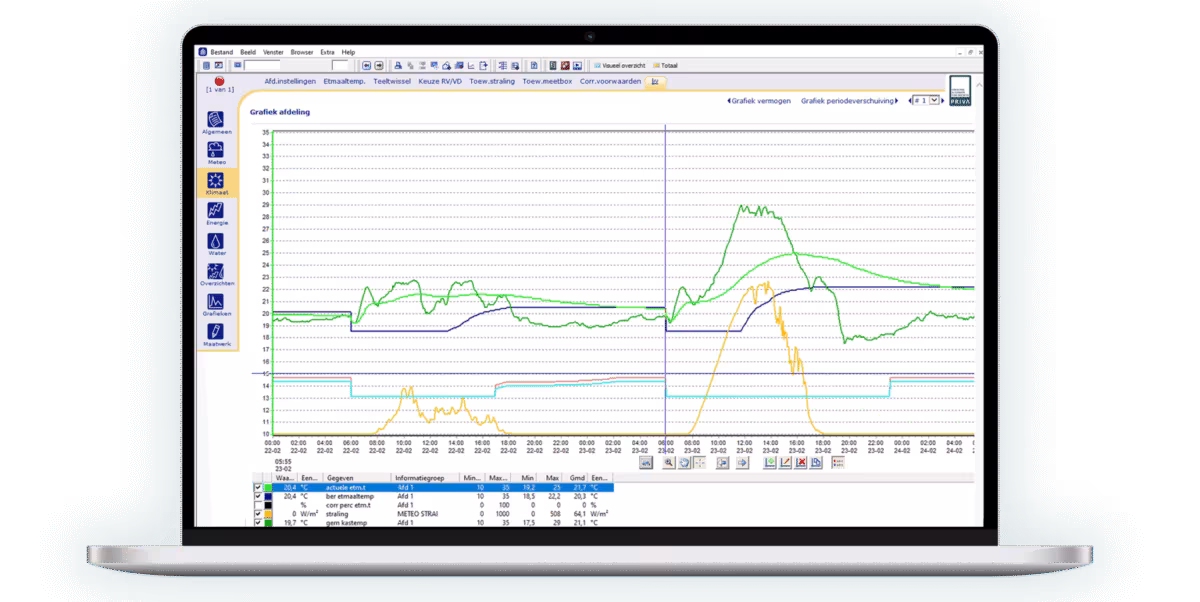
Task: Open the Venster menu
Action: point(273,52)
